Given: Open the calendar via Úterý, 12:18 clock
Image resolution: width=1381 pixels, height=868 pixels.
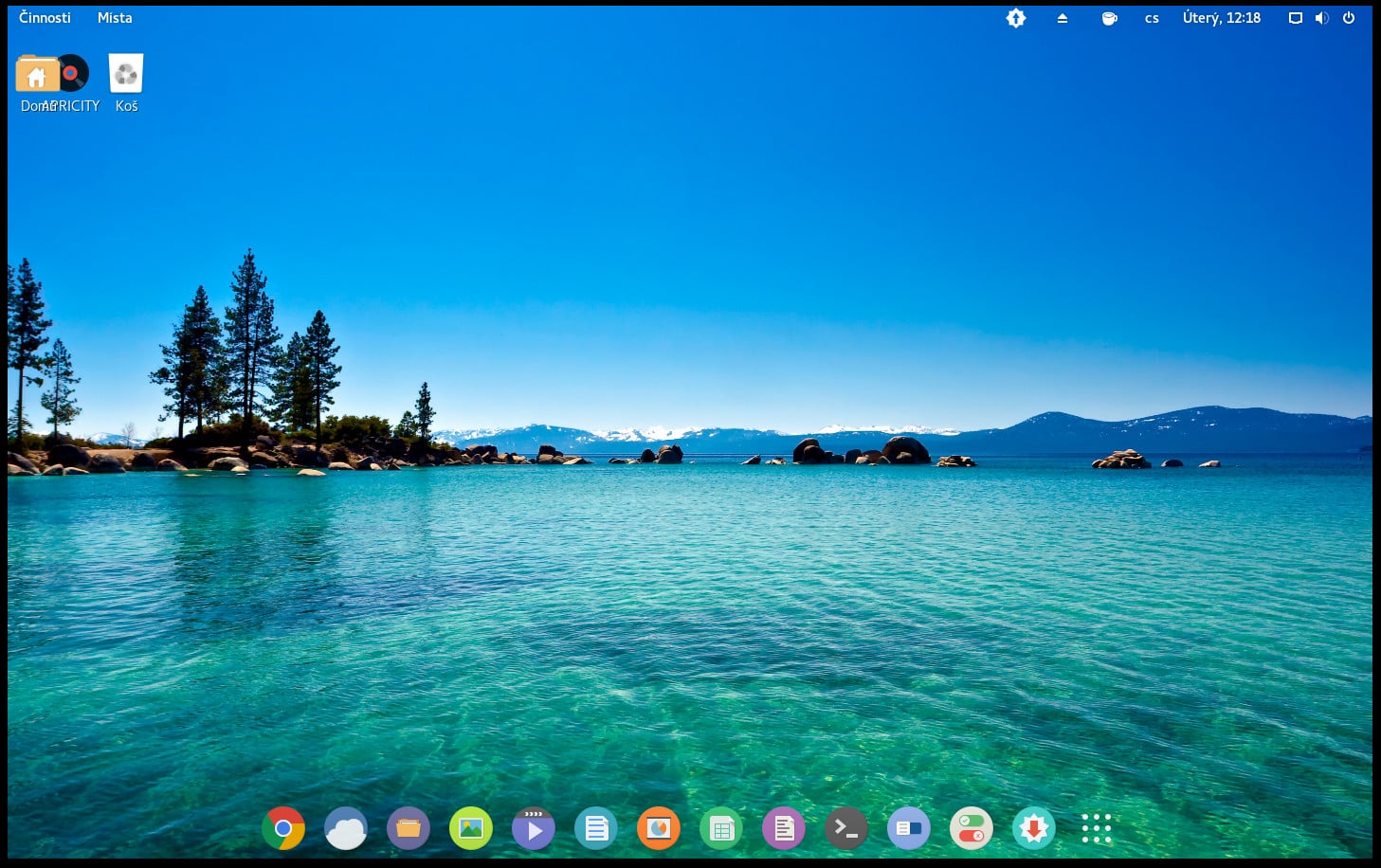Looking at the screenshot, I should pyautogui.click(x=1221, y=17).
